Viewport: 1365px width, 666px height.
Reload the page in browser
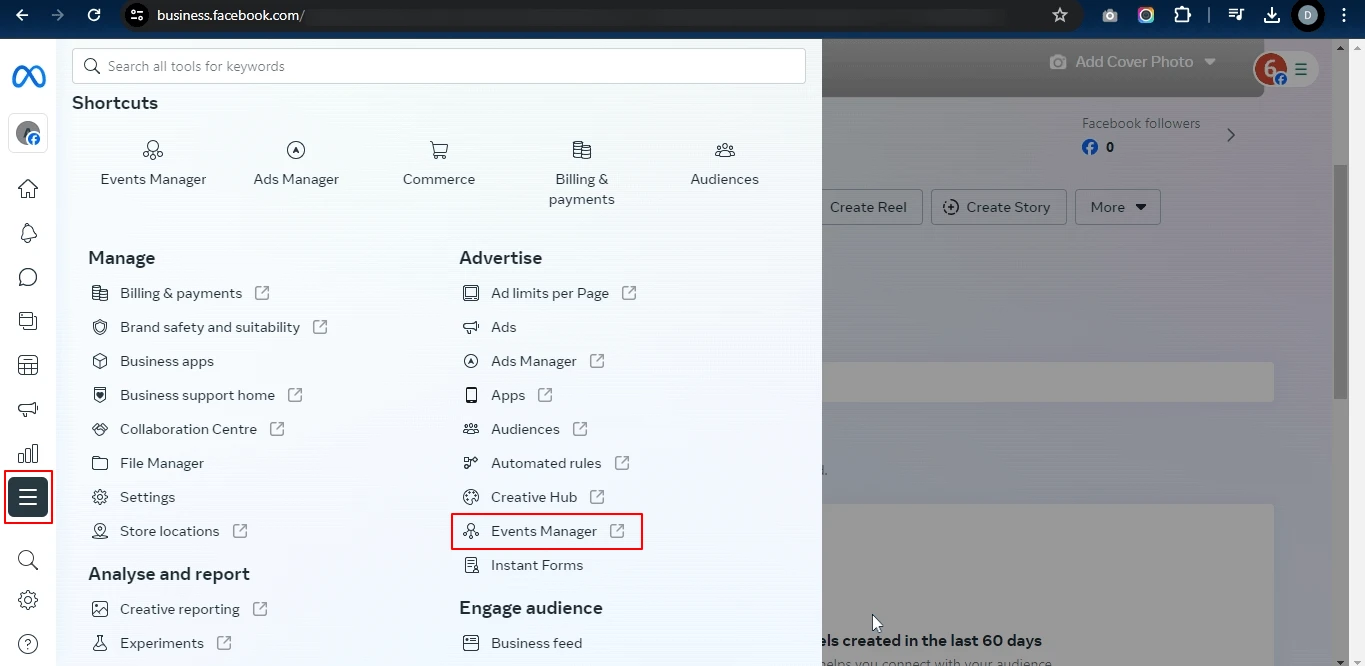[94, 15]
